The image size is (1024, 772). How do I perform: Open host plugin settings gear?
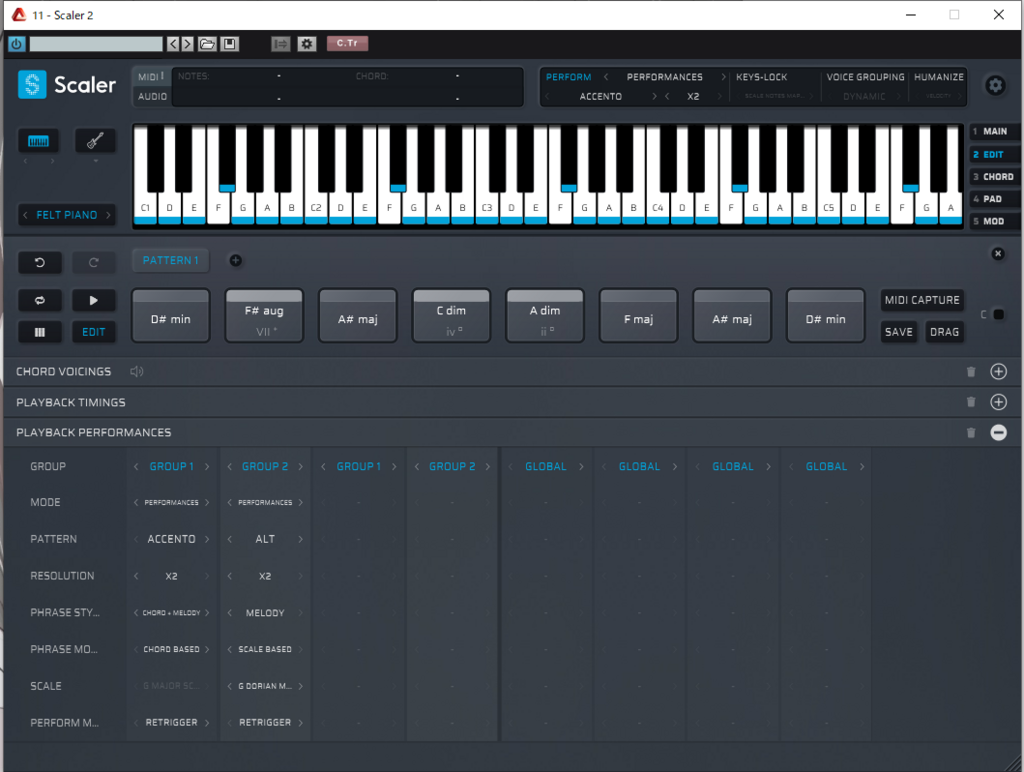coord(307,44)
